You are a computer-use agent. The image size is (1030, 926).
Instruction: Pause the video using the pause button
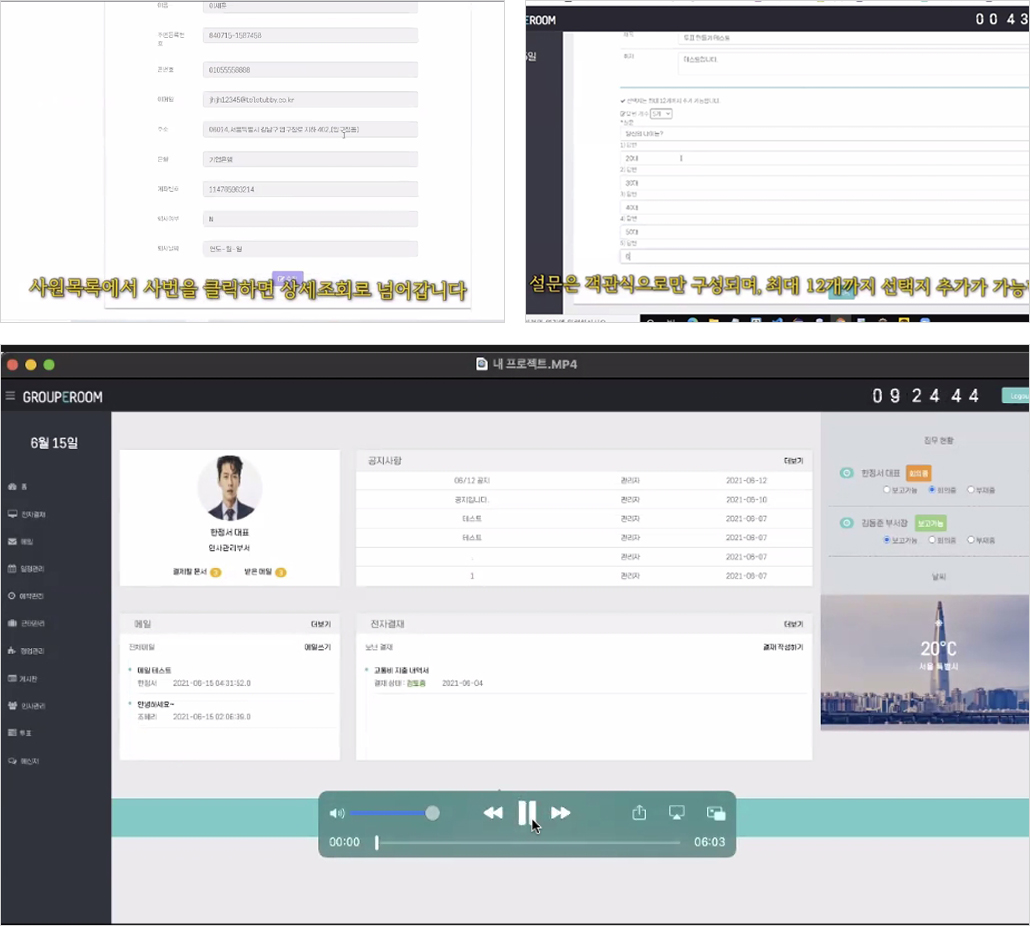click(527, 812)
